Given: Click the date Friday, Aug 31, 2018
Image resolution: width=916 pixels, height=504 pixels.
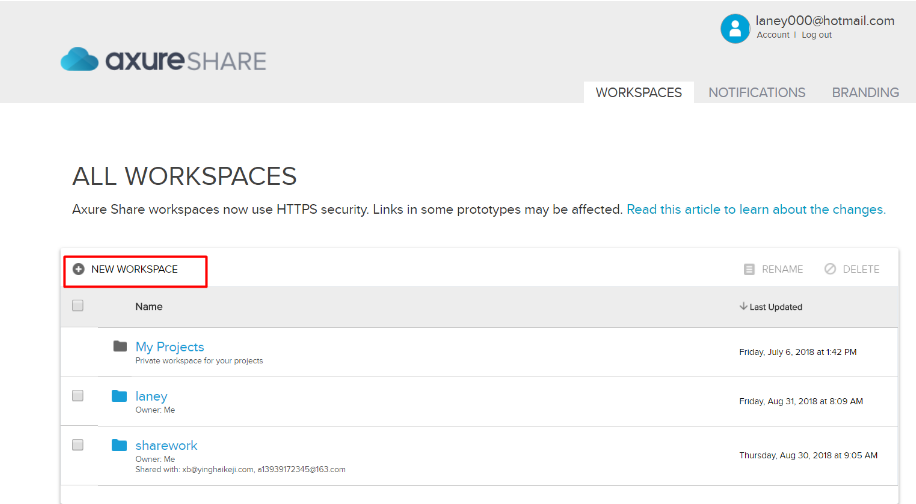Looking at the screenshot, I should [801, 401].
